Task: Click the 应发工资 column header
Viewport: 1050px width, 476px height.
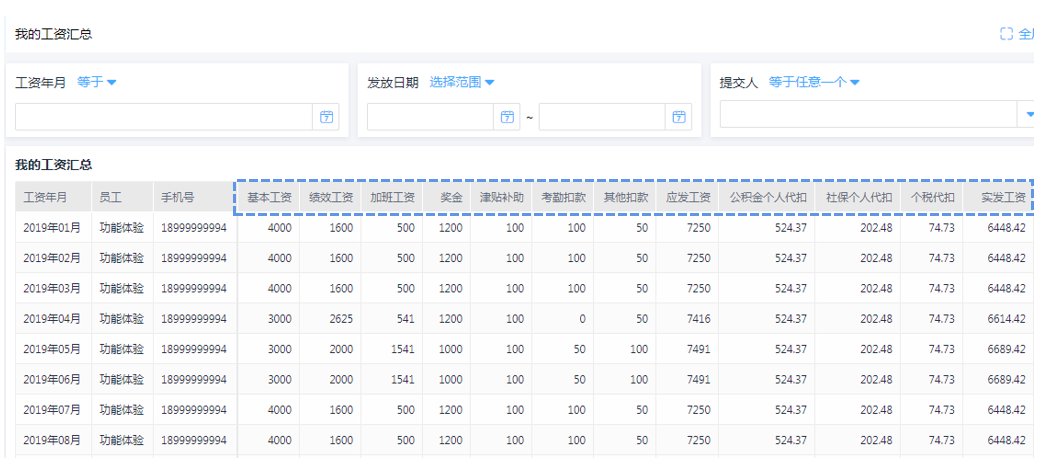Action: click(688, 198)
